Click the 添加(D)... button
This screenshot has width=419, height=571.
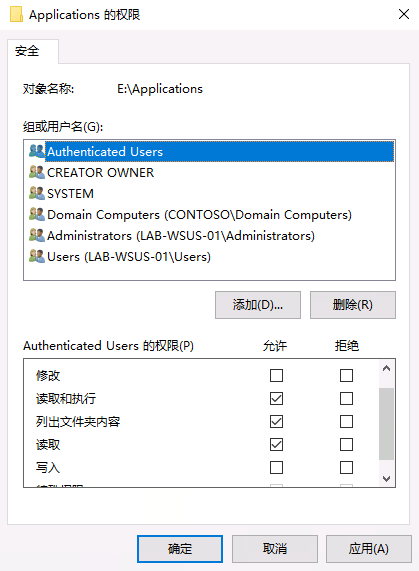click(x=258, y=305)
